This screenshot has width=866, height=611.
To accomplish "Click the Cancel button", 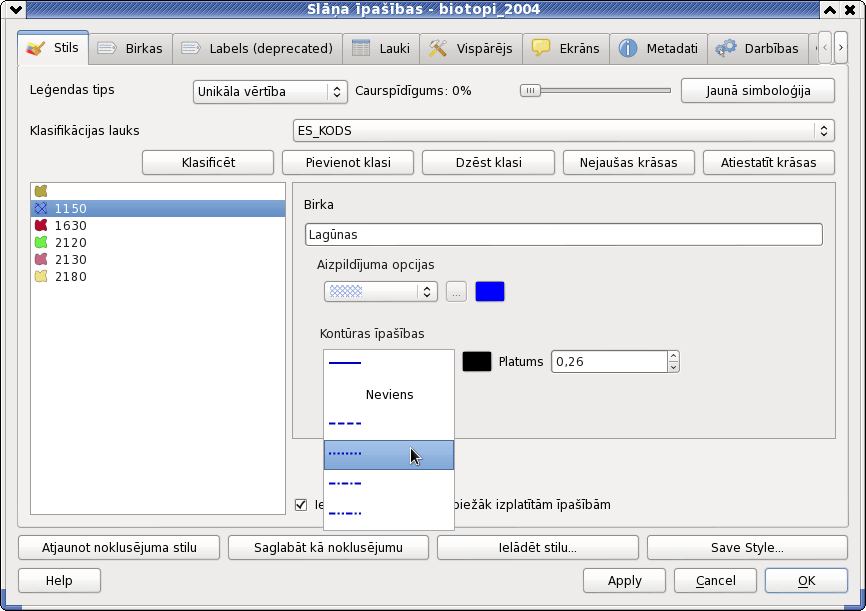I will click(x=715, y=581).
